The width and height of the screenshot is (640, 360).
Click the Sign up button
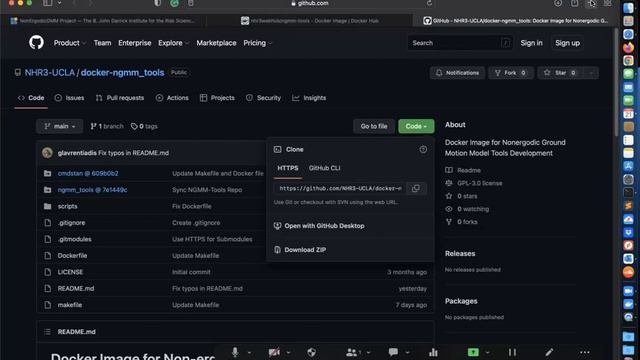(x=567, y=43)
